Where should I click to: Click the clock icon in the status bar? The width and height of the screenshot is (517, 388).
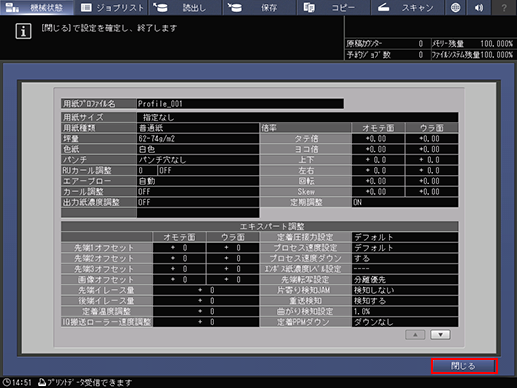click(x=6, y=382)
